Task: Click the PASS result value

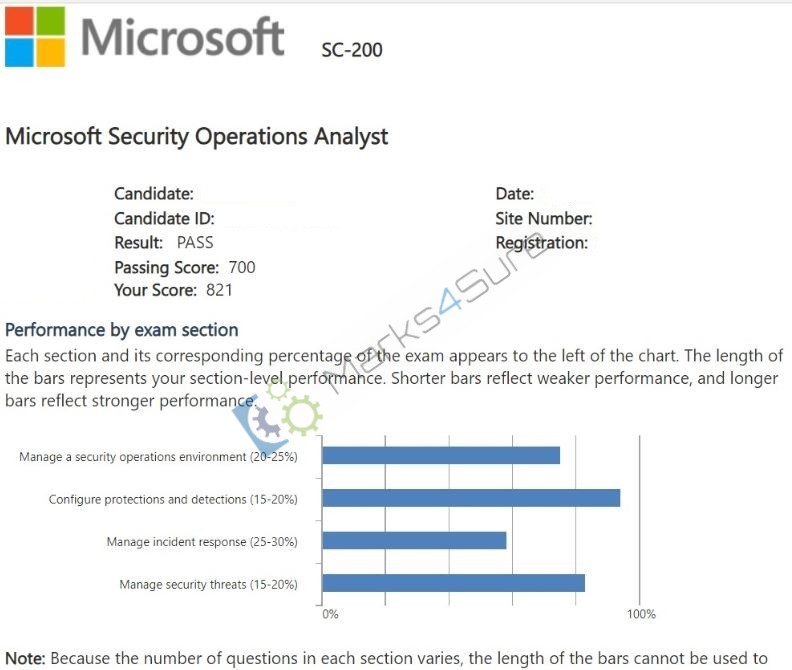Action: pos(195,243)
